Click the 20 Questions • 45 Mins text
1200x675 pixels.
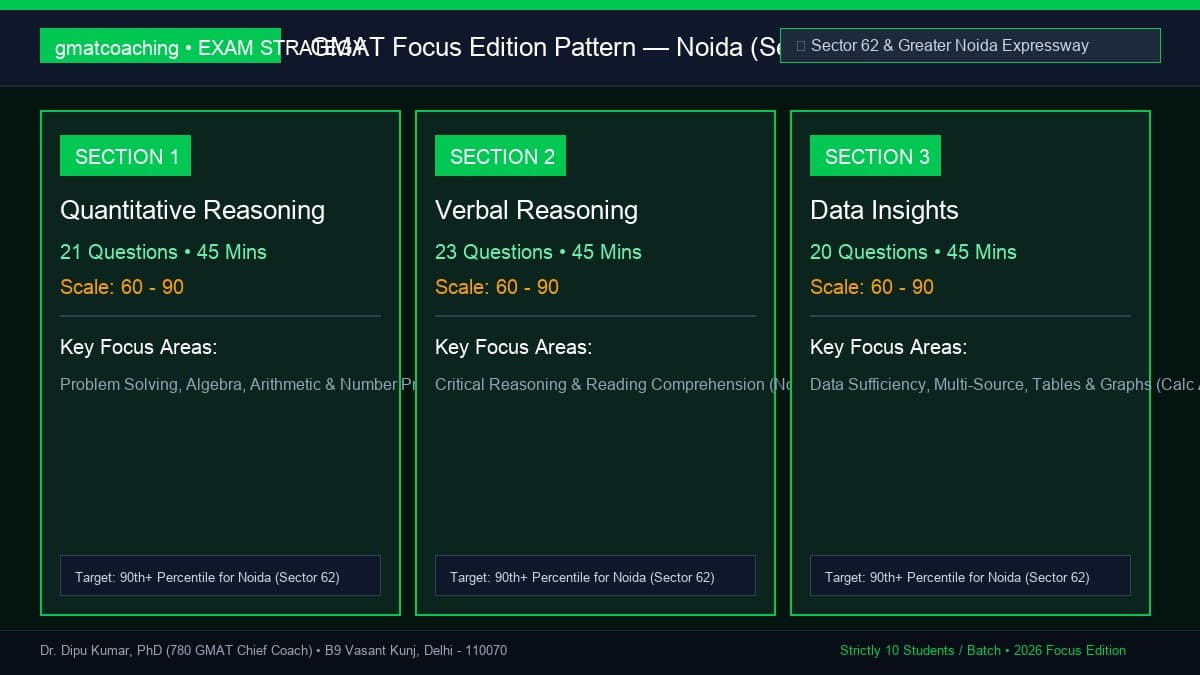click(x=913, y=252)
